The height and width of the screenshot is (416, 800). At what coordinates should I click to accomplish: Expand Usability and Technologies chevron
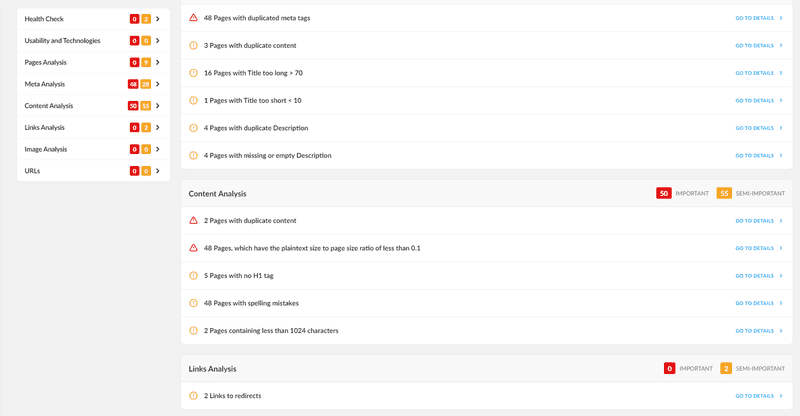pos(158,41)
